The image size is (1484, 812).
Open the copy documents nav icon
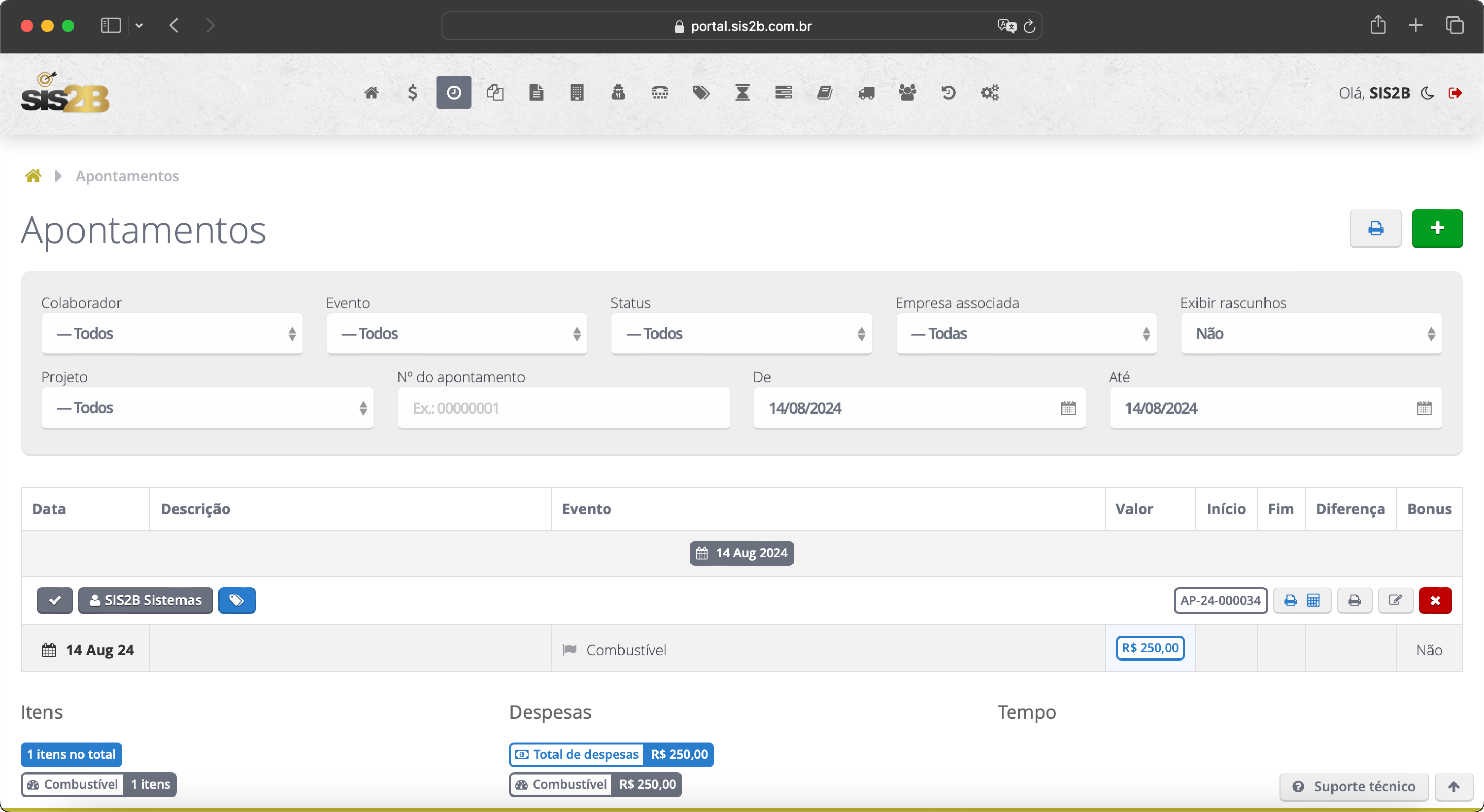pyautogui.click(x=495, y=93)
